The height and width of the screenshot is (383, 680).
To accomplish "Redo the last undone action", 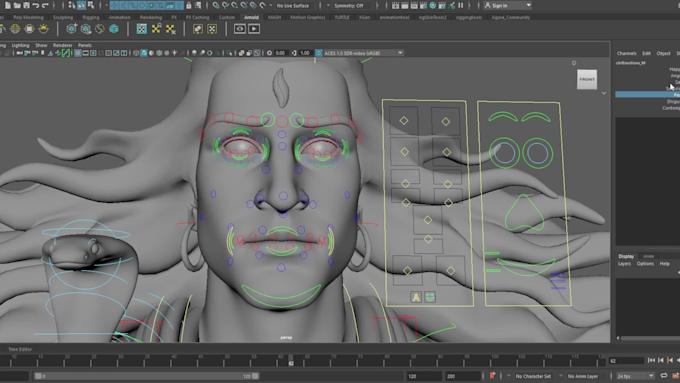I will coord(45,5).
